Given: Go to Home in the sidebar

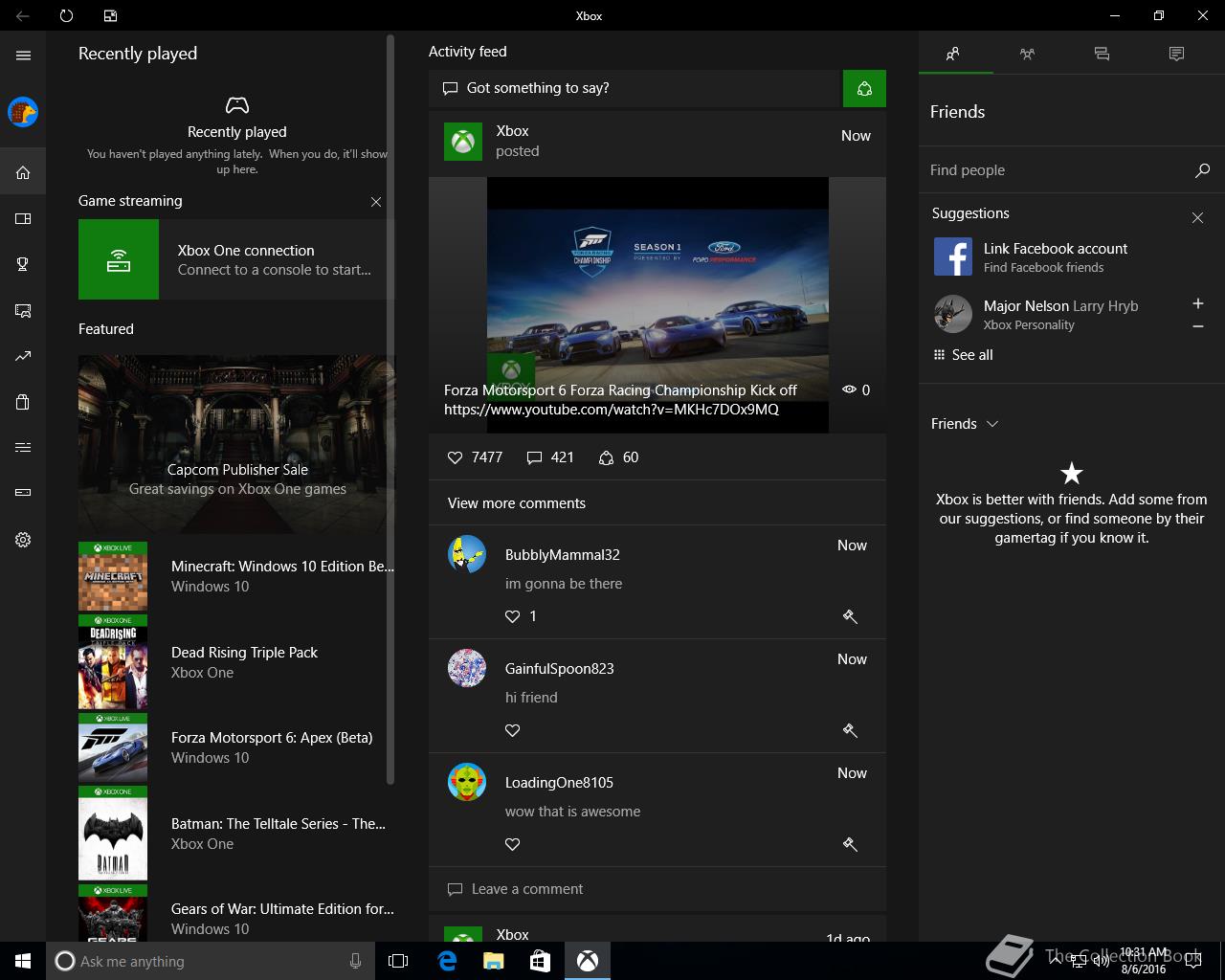Looking at the screenshot, I should (23, 173).
